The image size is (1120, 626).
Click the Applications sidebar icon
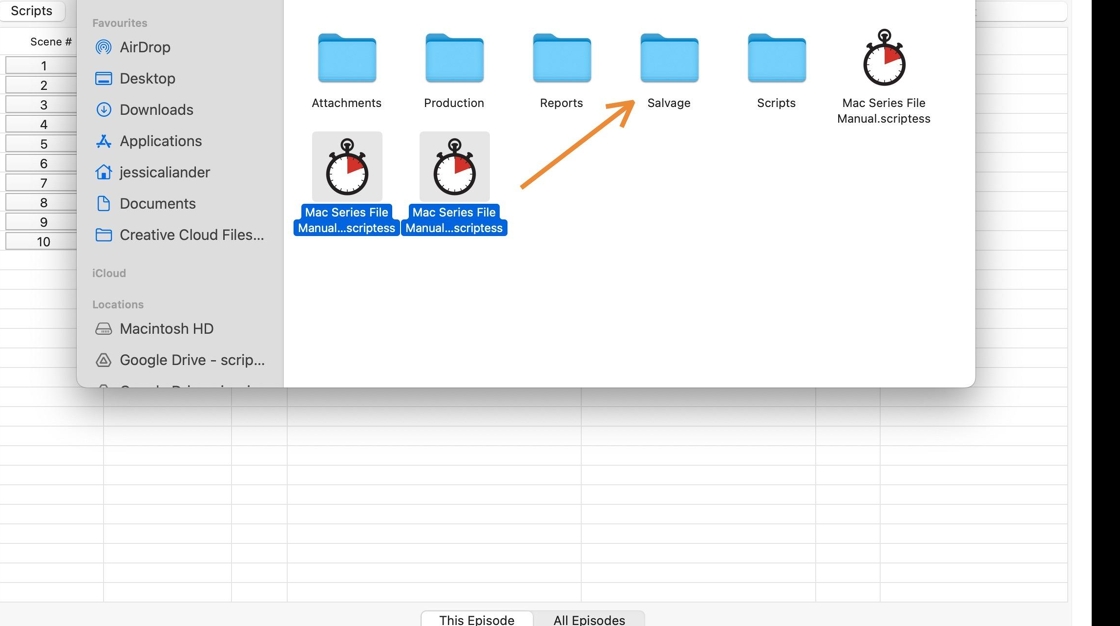tap(104, 141)
